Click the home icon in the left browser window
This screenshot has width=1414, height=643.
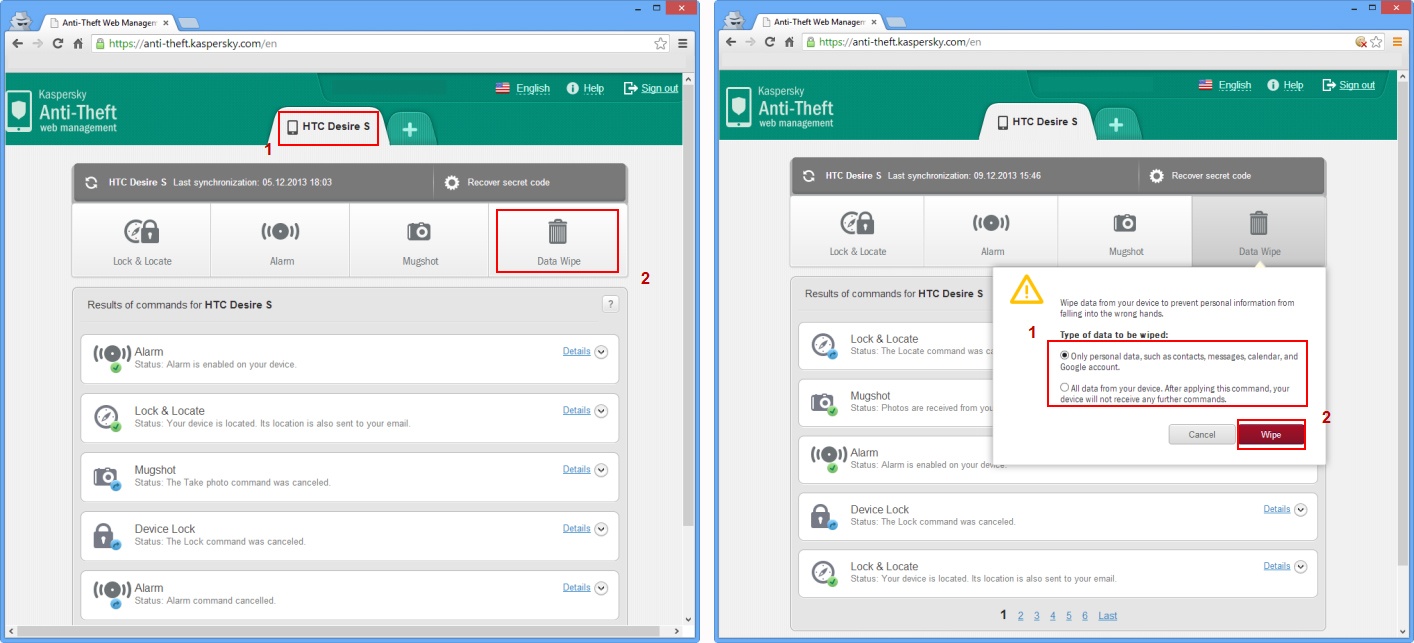pos(78,44)
